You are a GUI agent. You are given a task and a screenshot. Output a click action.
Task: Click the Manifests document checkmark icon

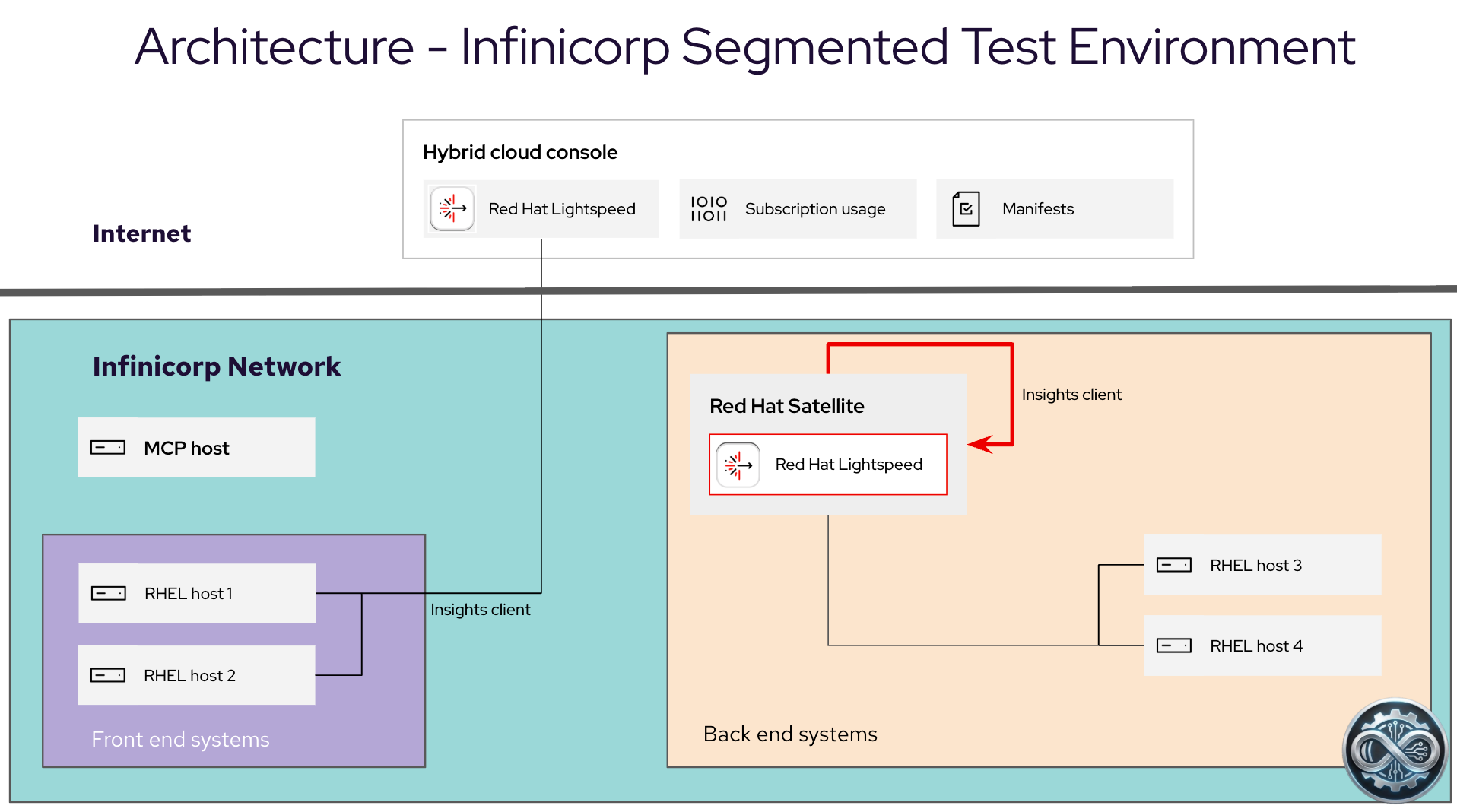pos(966,208)
